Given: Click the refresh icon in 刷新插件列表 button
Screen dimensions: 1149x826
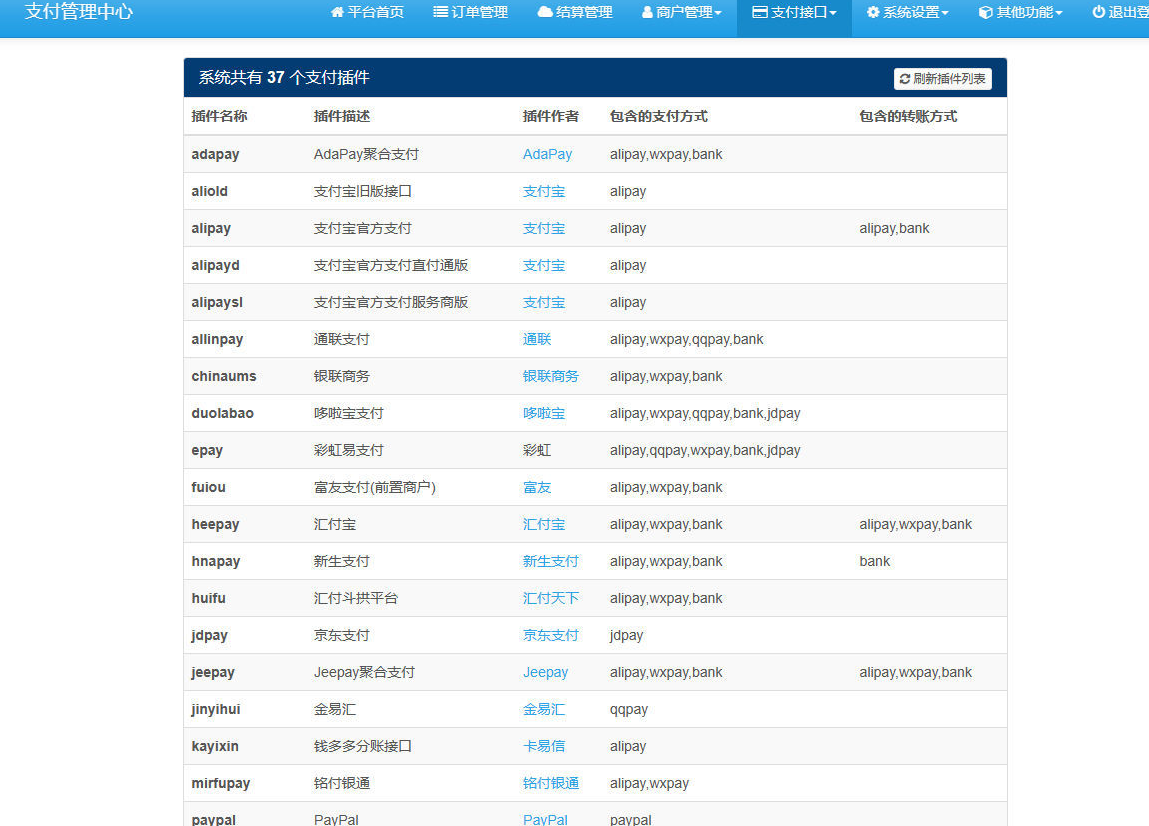Looking at the screenshot, I should pos(905,79).
